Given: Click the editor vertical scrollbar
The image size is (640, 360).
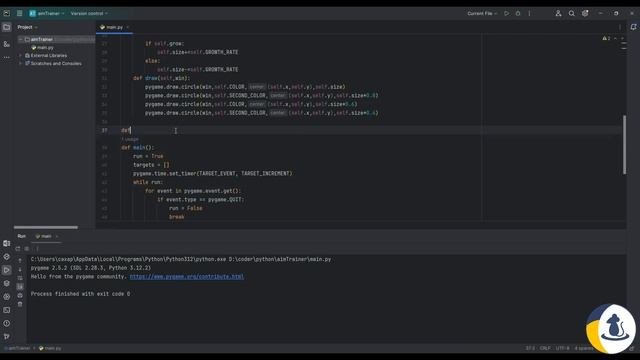Looking at the screenshot, I should pyautogui.click(x=624, y=145).
